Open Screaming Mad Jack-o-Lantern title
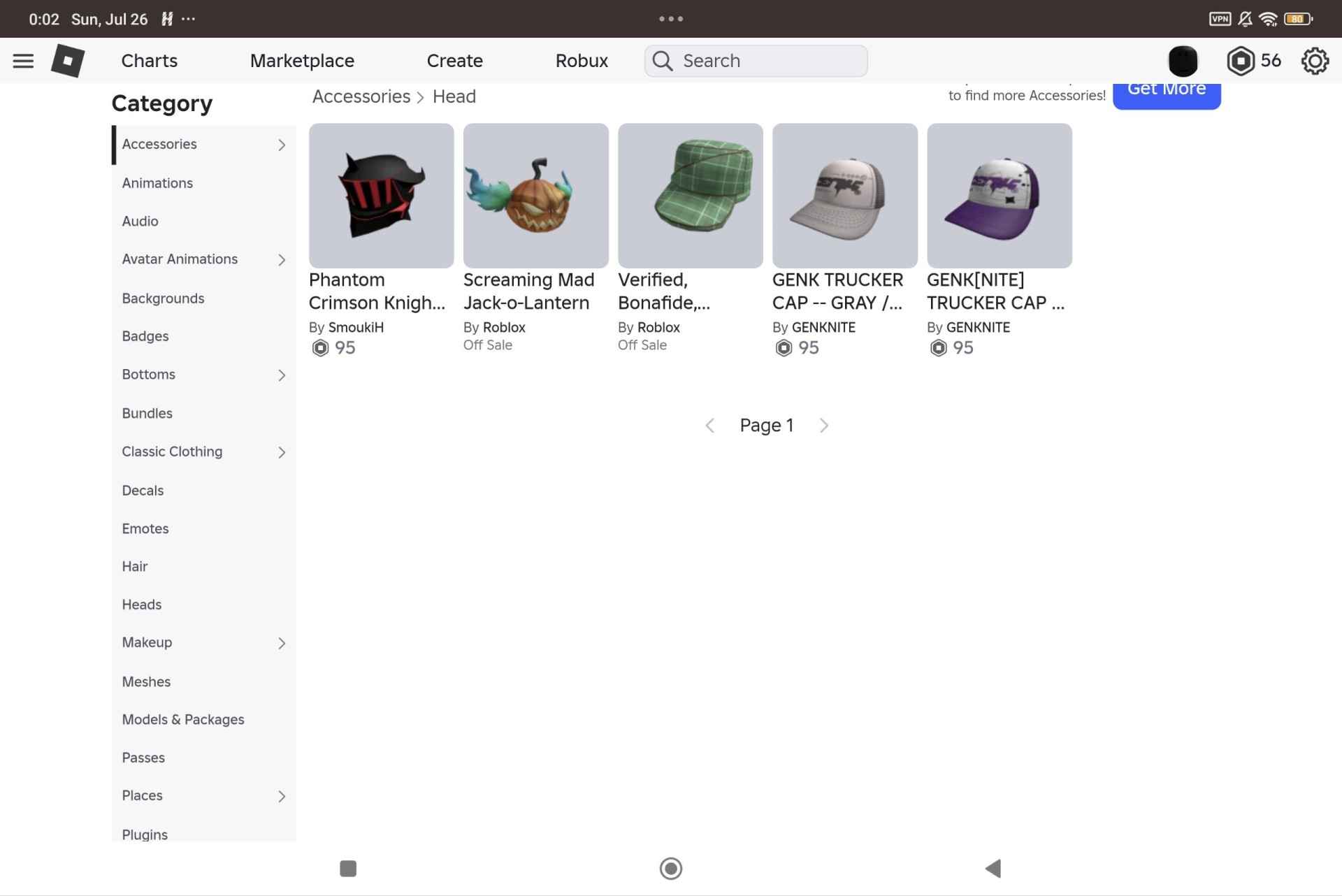The width and height of the screenshot is (1342, 896). point(528,291)
